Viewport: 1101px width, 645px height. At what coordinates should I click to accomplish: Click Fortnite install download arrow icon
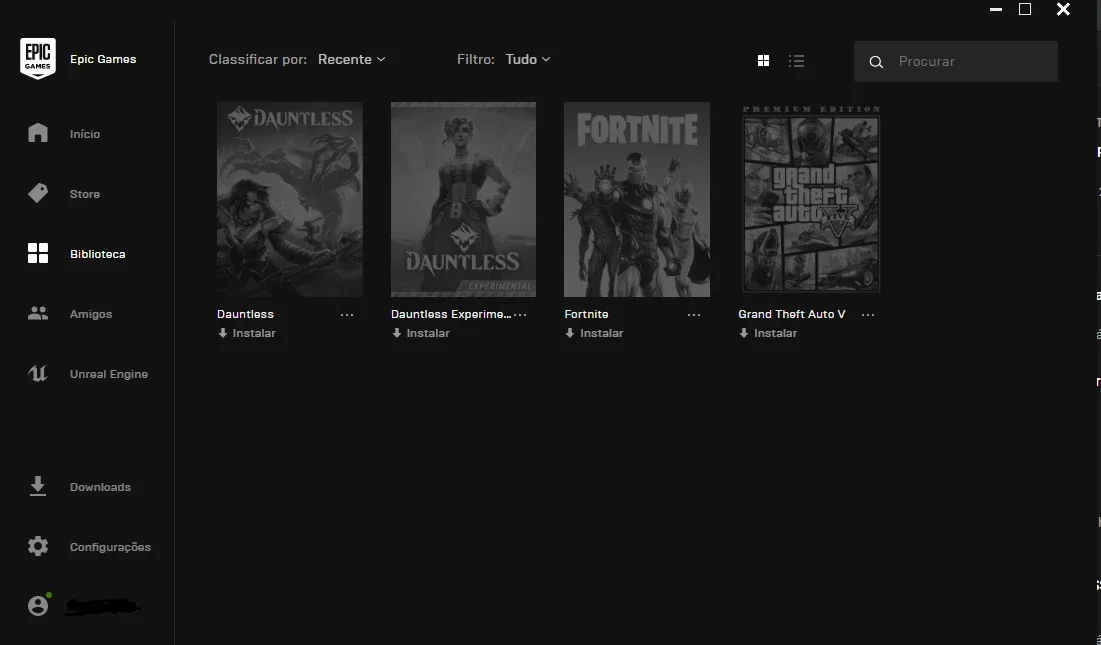click(x=570, y=333)
